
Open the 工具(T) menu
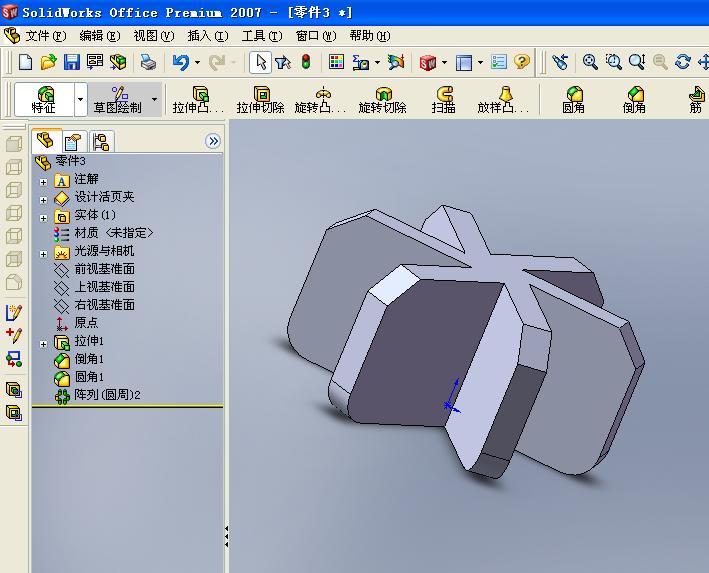[262, 36]
